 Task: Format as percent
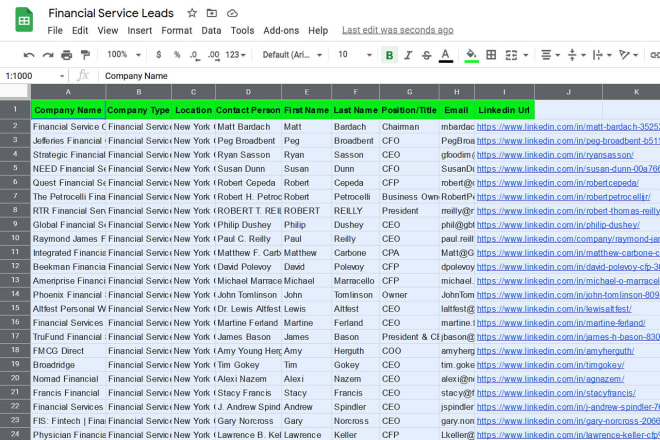click(177, 55)
